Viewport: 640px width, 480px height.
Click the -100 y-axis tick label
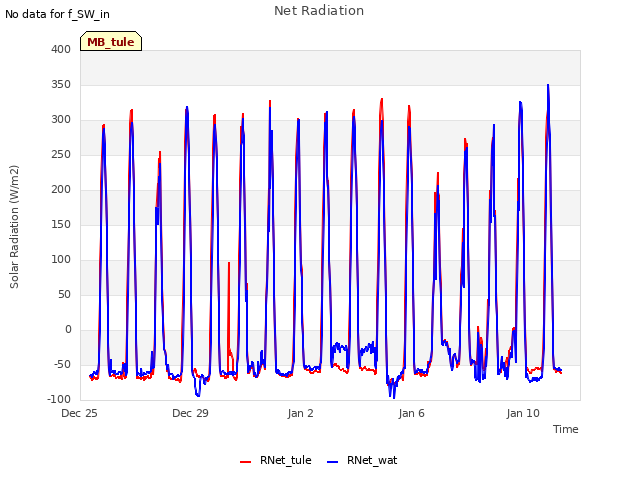coord(59,399)
